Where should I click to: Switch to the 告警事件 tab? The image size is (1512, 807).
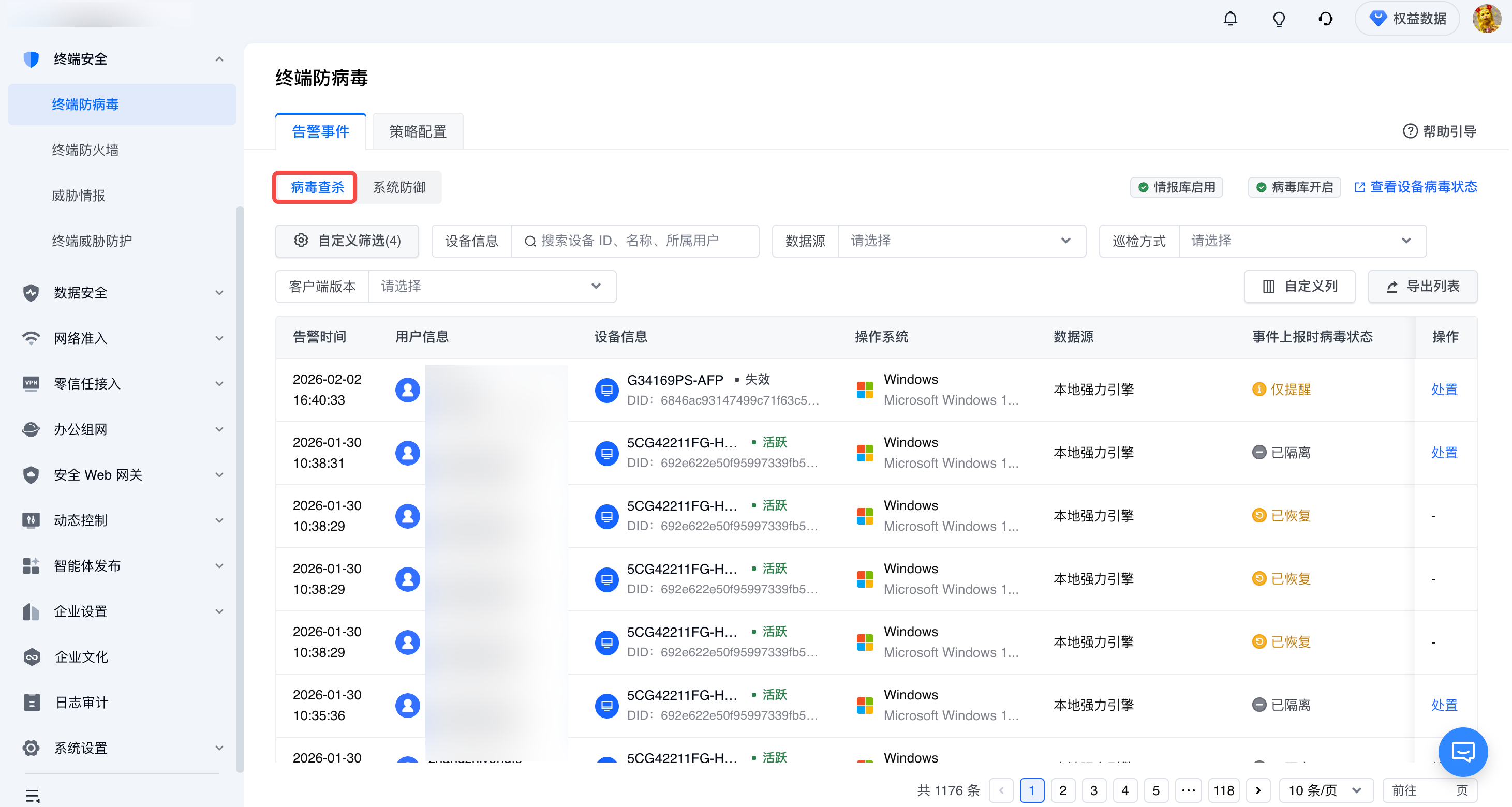pyautogui.click(x=320, y=131)
